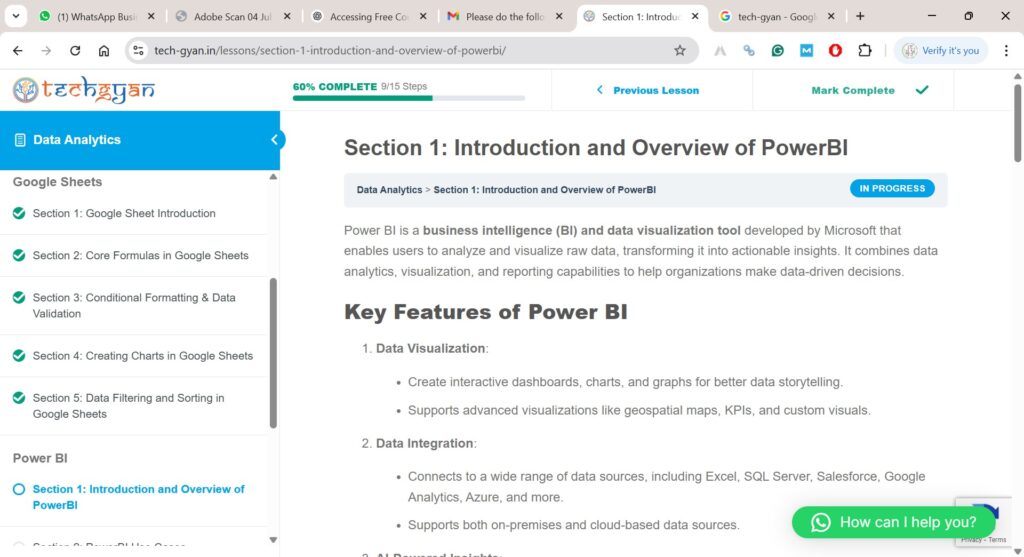Click the Mark Complete button

pos(853,90)
